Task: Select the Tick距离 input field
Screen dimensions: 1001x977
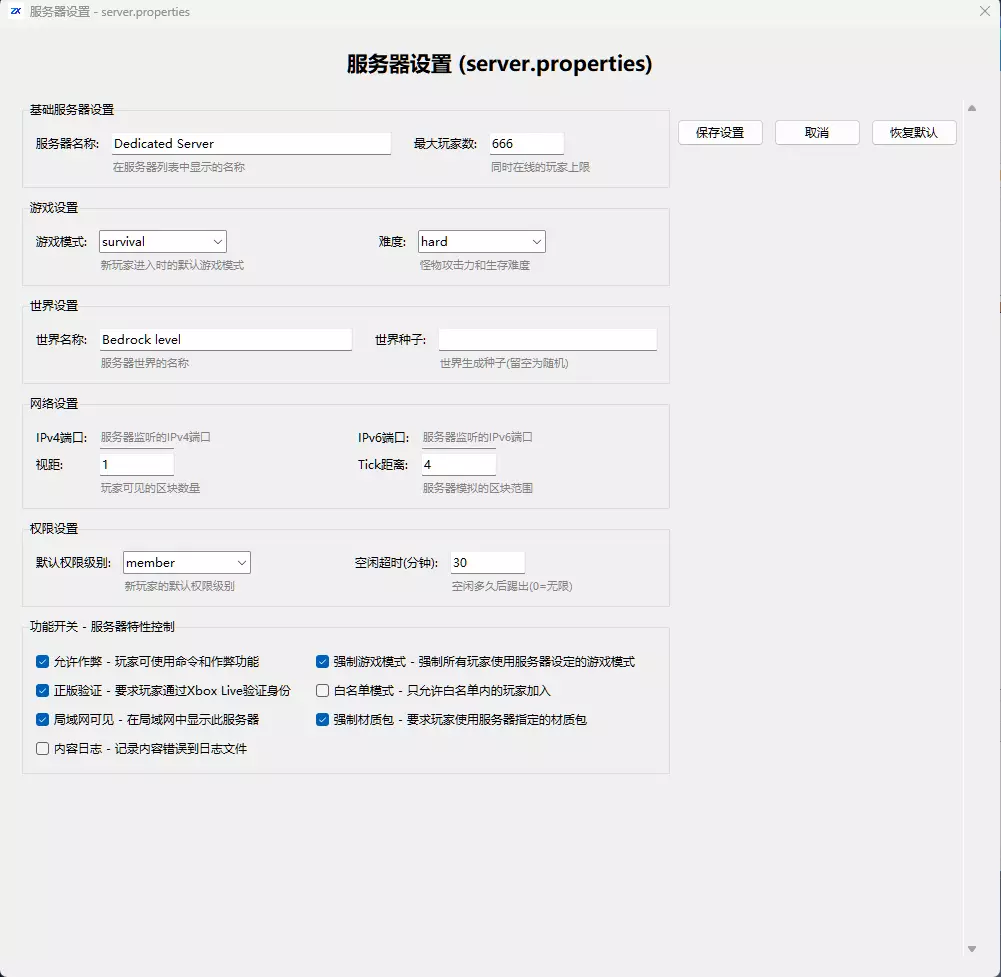Action: (x=459, y=465)
